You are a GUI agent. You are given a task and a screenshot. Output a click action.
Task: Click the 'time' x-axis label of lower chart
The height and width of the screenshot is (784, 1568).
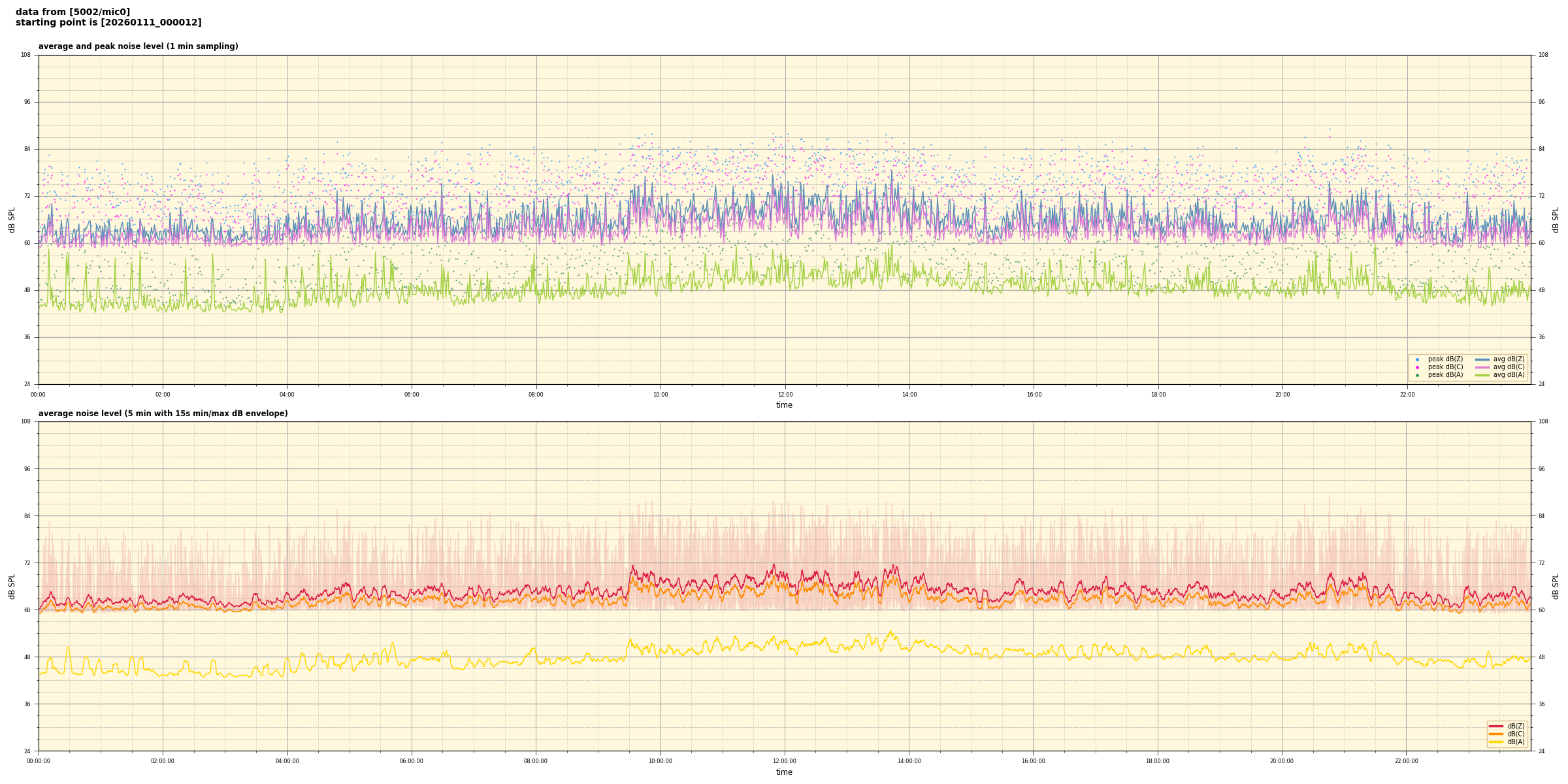[784, 772]
